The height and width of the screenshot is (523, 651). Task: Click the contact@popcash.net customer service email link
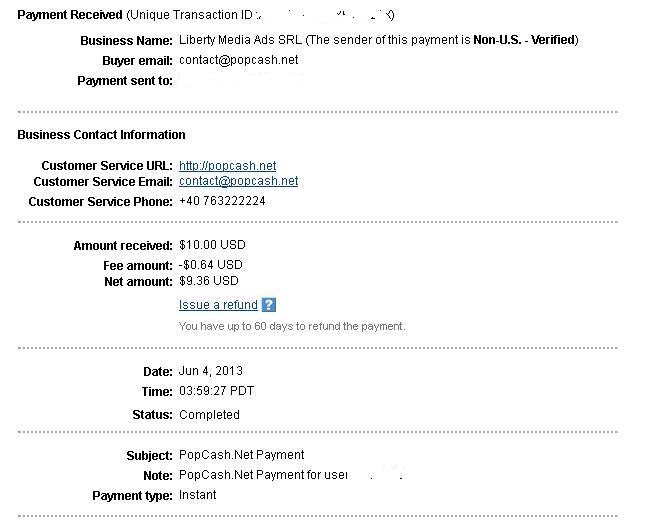238,181
